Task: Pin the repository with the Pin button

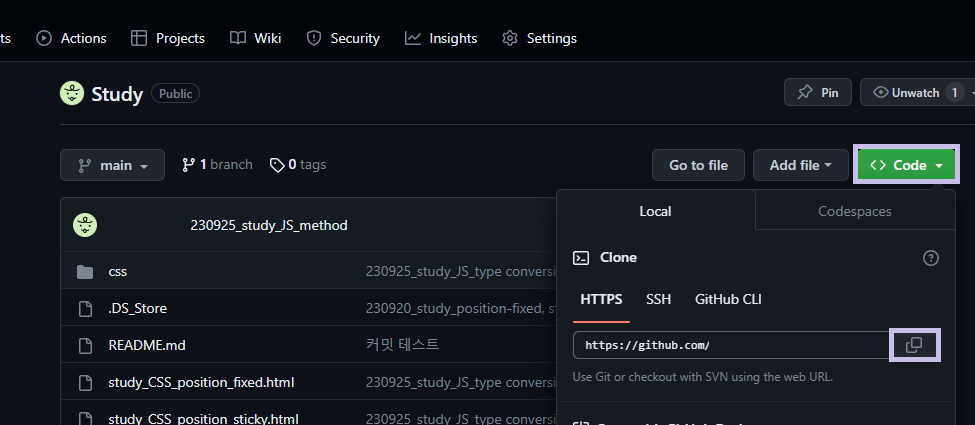Action: click(x=818, y=93)
